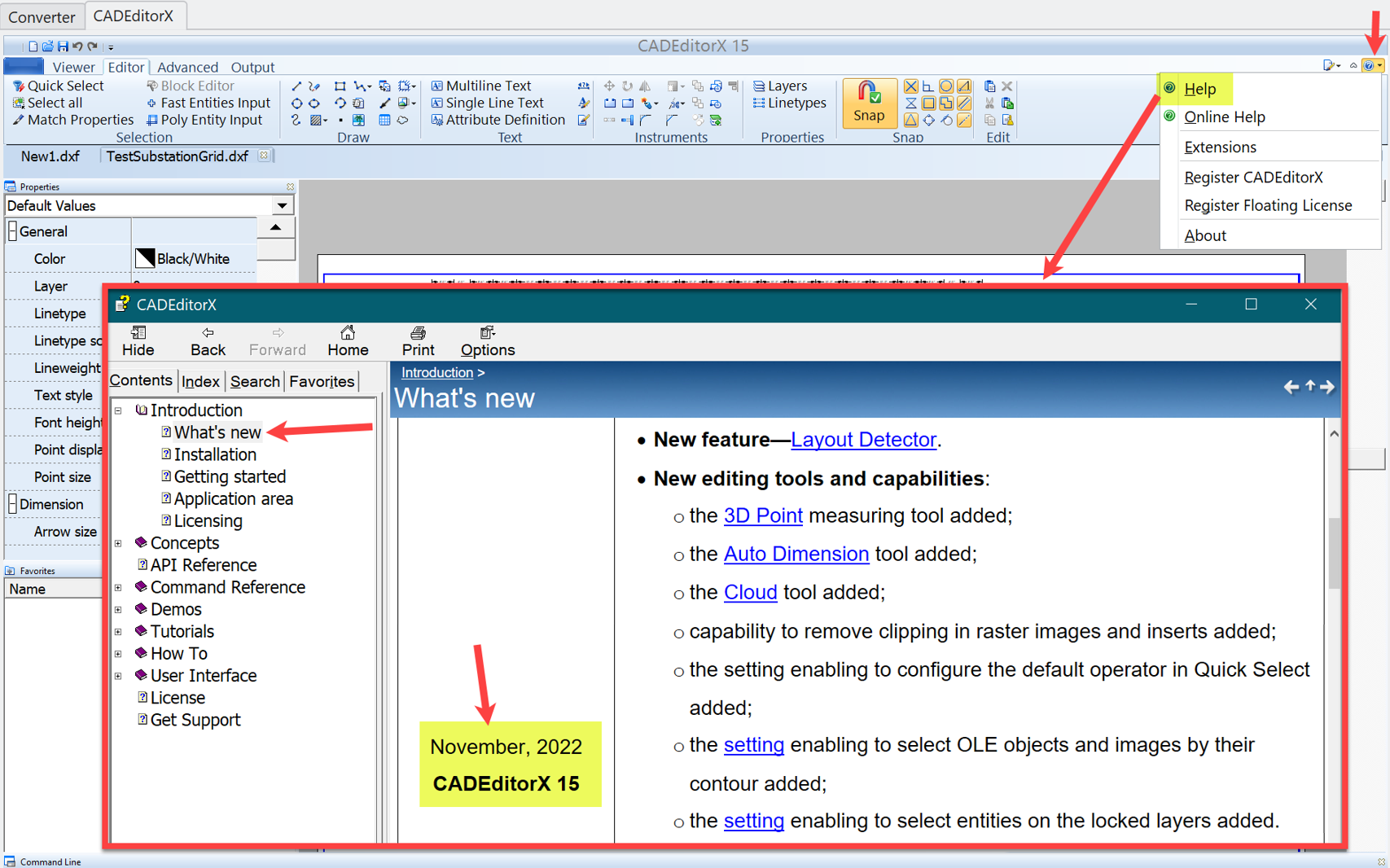Viewport: 1390px width, 868px height.
Task: Expand the Concepts tree node
Action: 119,543
